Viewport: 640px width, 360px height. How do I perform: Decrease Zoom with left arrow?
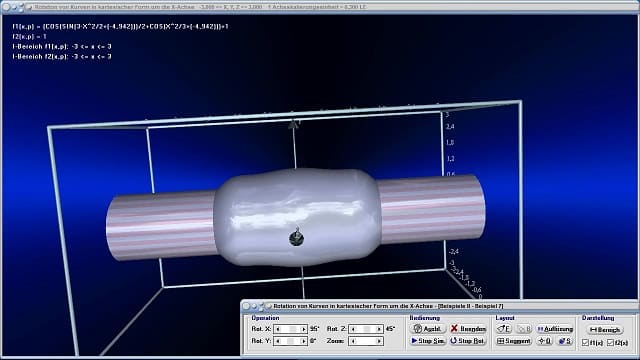(x=353, y=341)
